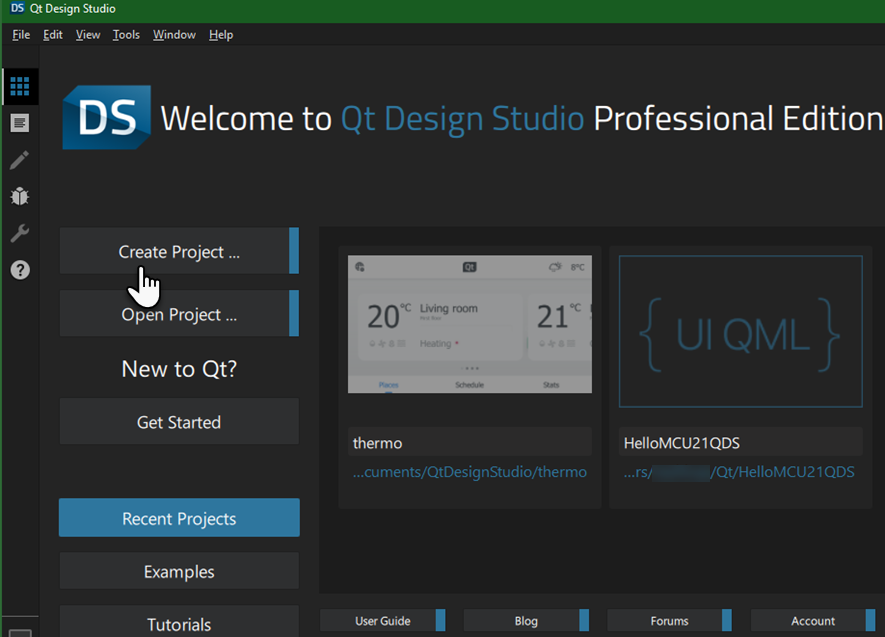Switch to Edit mode sidebar icon
Screen dimensions: 885x637
(19, 123)
